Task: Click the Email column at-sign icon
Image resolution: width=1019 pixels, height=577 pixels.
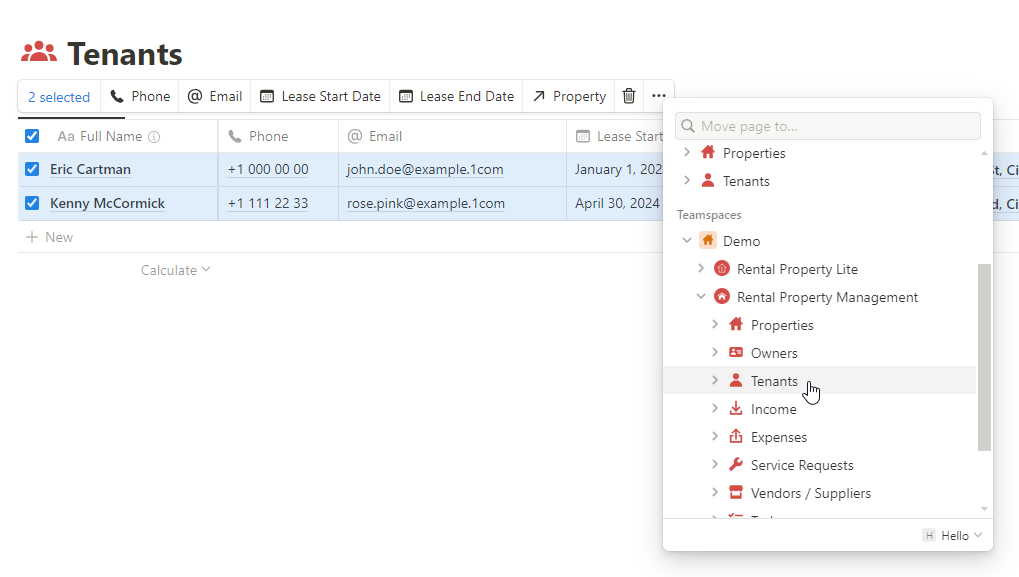Action: [355, 136]
